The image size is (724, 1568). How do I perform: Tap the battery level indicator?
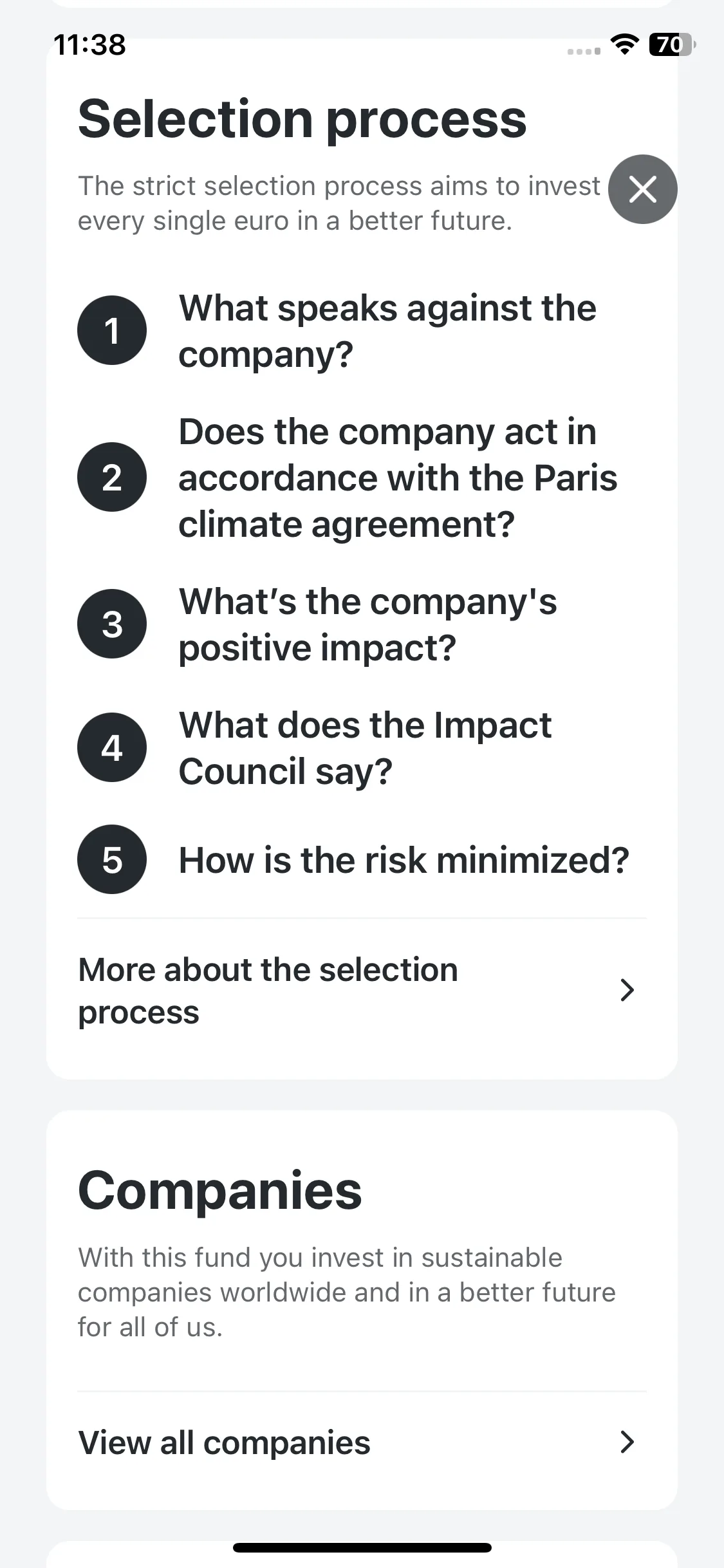tap(672, 45)
